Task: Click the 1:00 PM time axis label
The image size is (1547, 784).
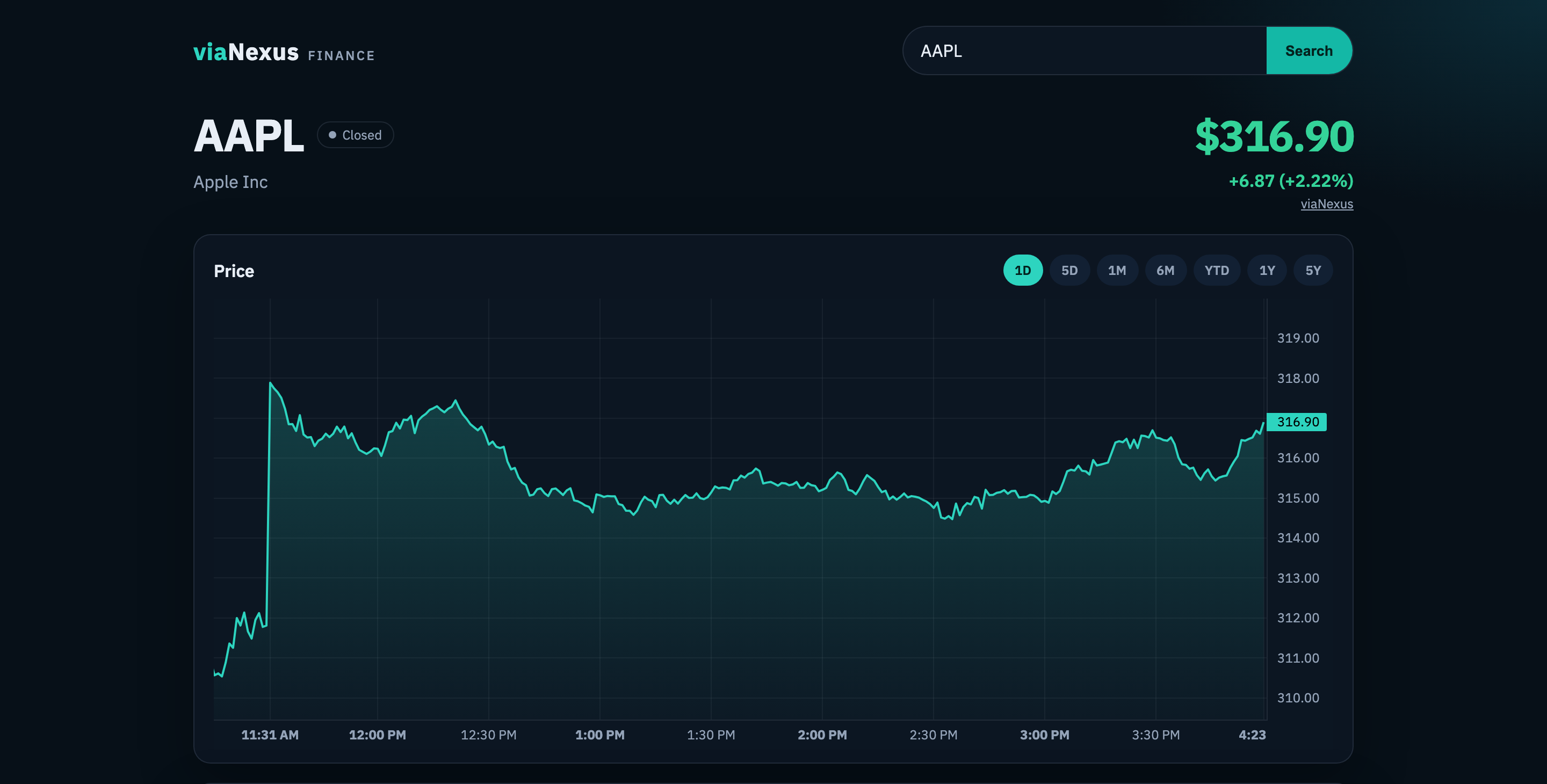Action: tap(599, 735)
